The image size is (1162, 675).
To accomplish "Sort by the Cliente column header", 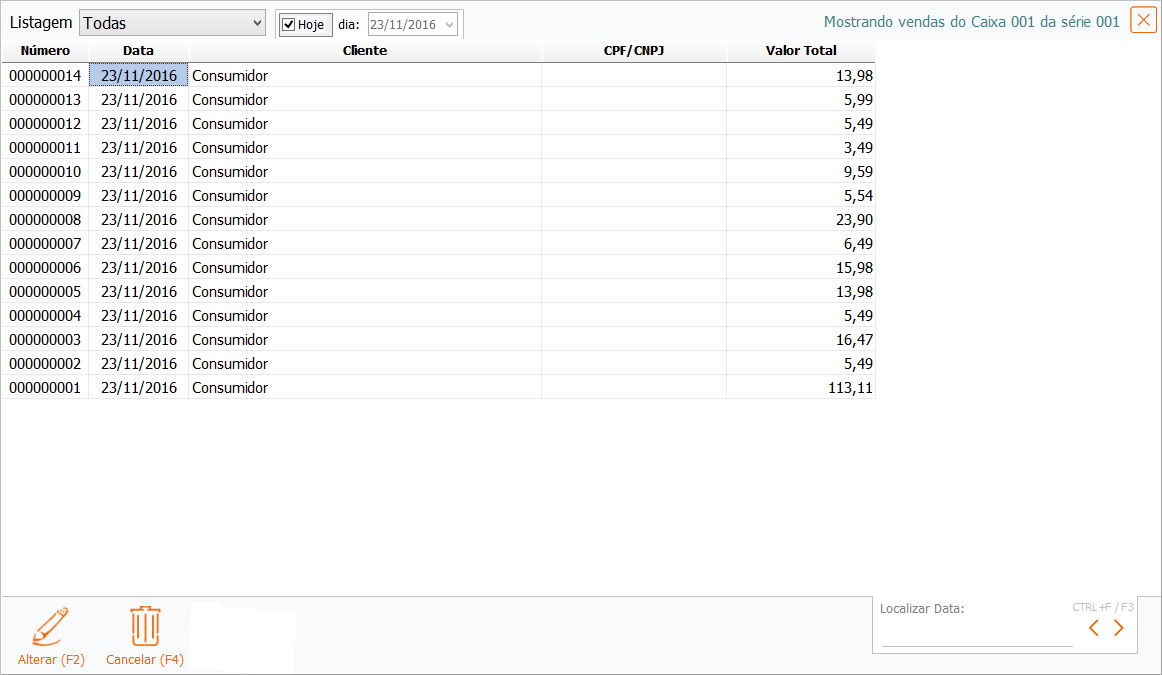I will coord(365,50).
